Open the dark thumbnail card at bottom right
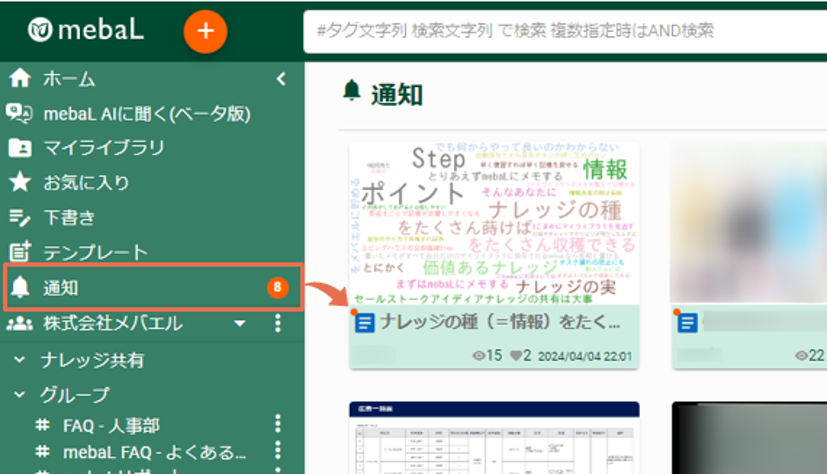This screenshot has height=474, width=827. coord(749,438)
